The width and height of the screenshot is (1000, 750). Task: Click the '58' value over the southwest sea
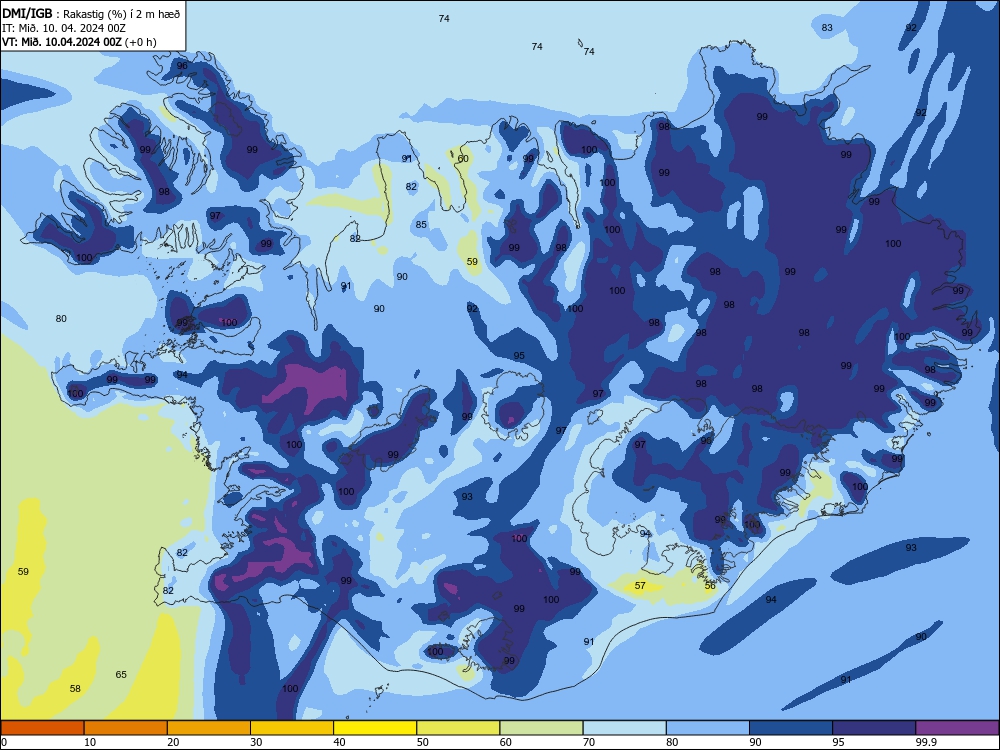pos(75,688)
